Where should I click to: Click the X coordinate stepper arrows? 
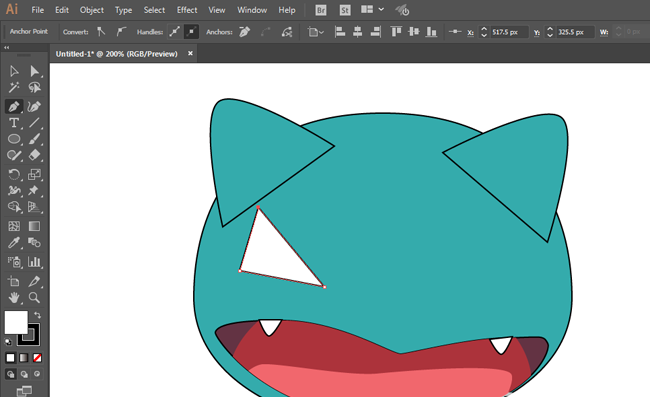click(x=484, y=32)
